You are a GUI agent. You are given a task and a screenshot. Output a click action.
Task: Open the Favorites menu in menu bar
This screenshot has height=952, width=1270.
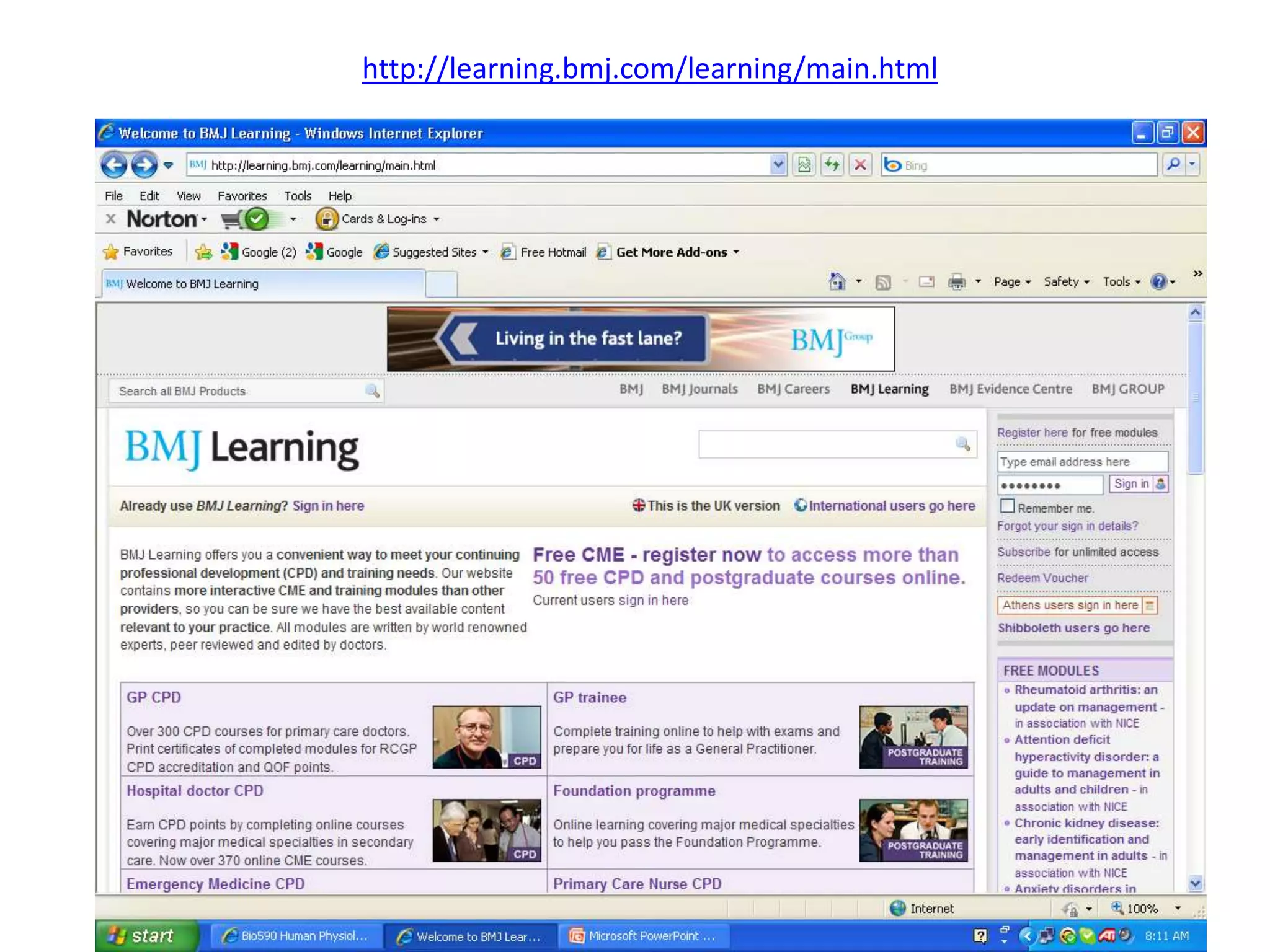point(242,196)
